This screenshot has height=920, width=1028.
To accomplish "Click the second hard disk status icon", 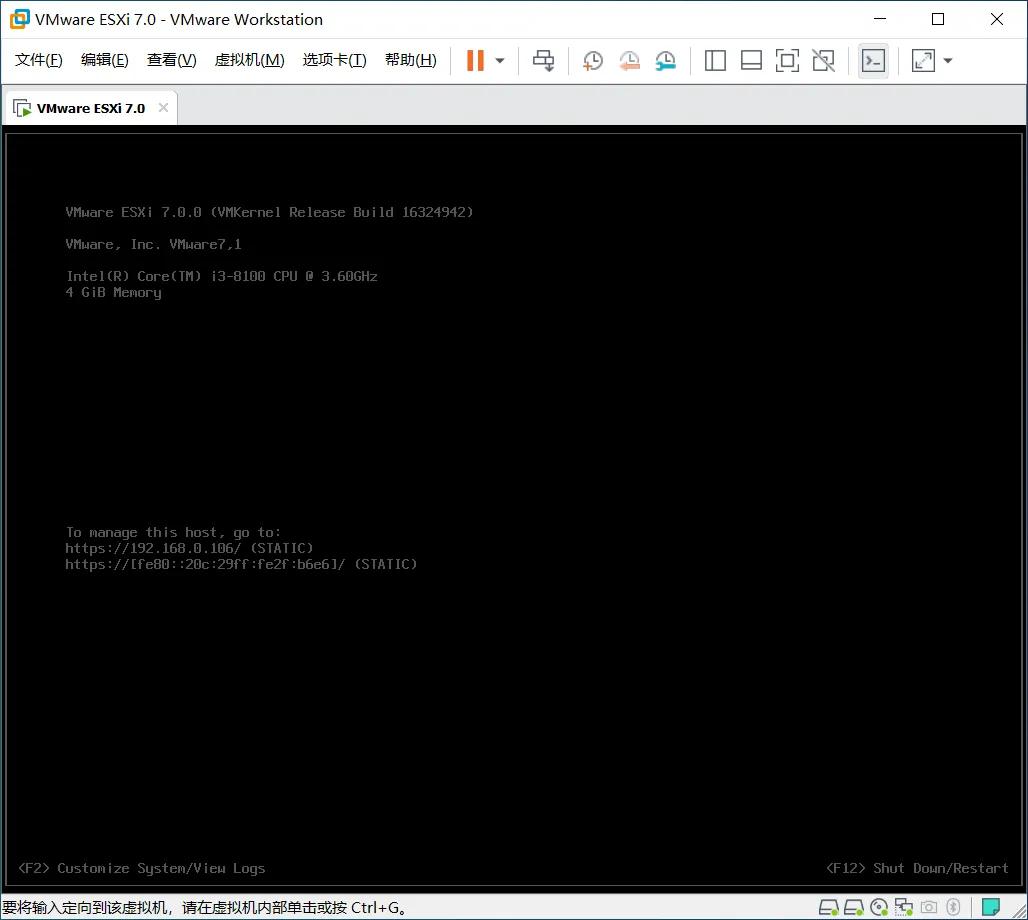I will click(854, 908).
